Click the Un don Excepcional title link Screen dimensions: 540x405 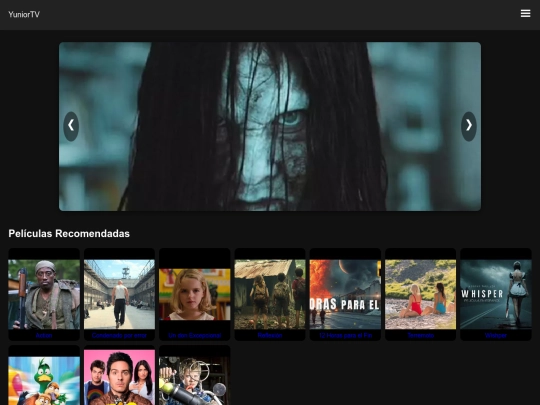coord(195,335)
